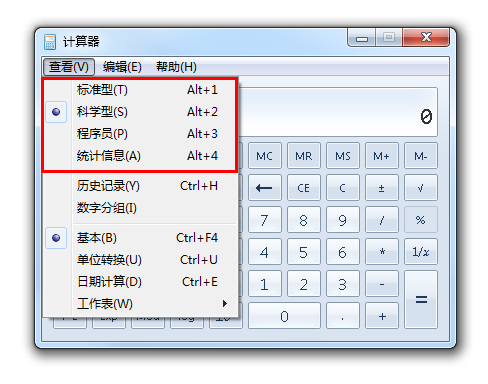This screenshot has height=384, width=488.
Task: Click the calculator result display
Action: coord(338,112)
